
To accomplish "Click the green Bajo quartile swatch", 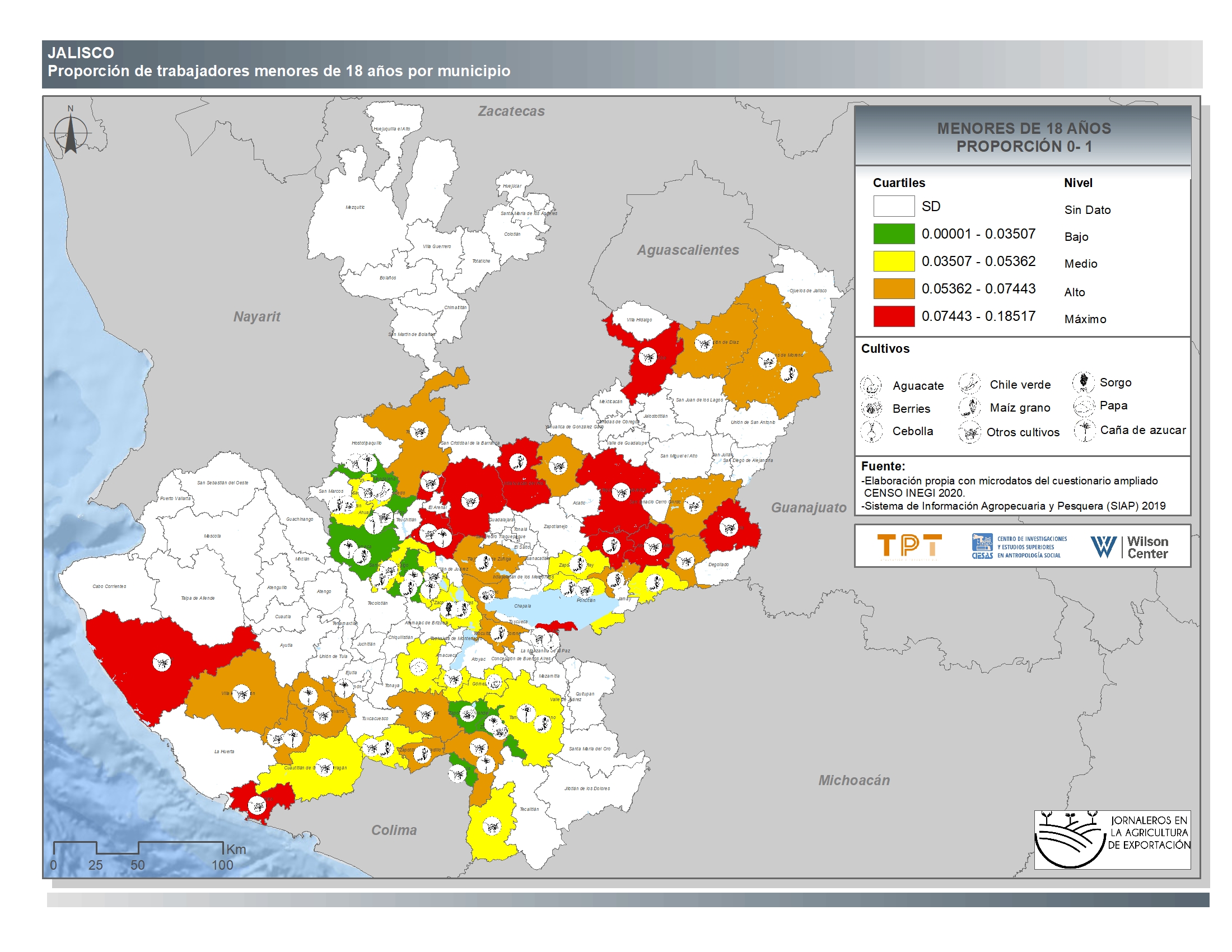I will click(894, 234).
